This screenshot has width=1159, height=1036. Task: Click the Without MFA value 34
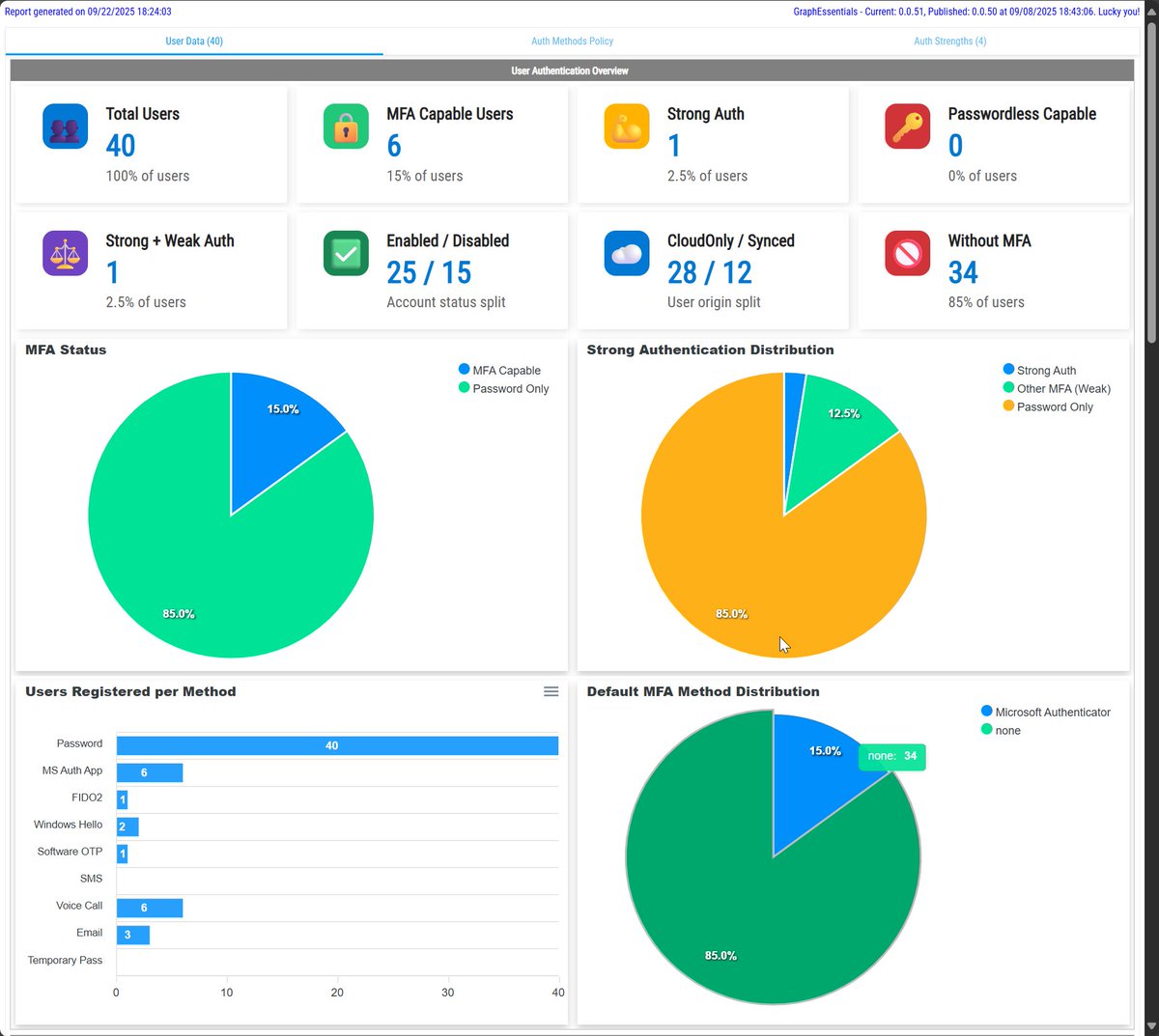click(963, 272)
